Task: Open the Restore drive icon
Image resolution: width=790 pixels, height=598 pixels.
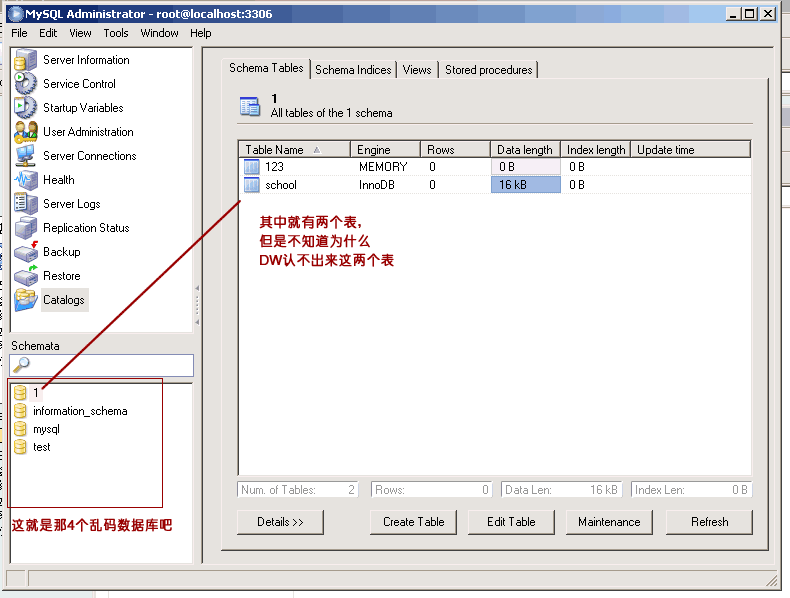Action: (26, 276)
